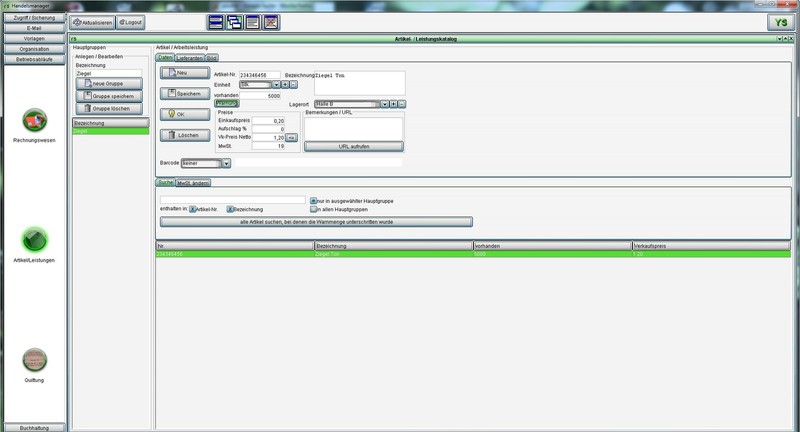Switch to the MwSt. ändern tab
The image size is (800, 432).
[x=193, y=183]
